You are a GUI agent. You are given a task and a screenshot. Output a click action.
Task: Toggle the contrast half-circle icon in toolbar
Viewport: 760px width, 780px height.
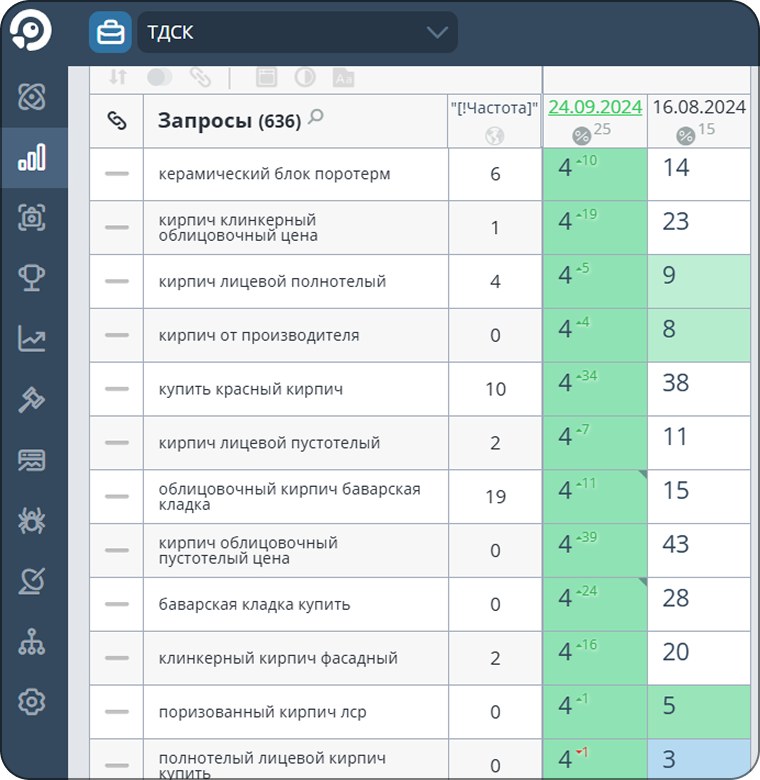(304, 77)
